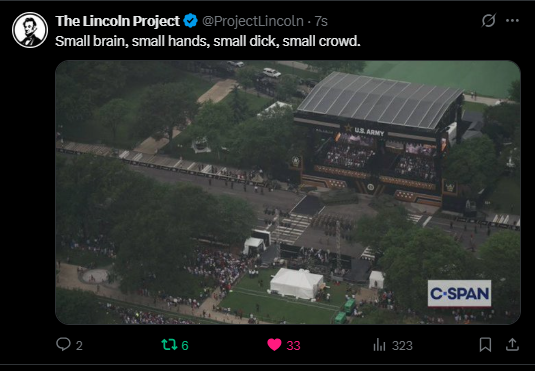Viewport: 535px width, 371px height.
Task: Bookmark this post
Action: point(485,345)
